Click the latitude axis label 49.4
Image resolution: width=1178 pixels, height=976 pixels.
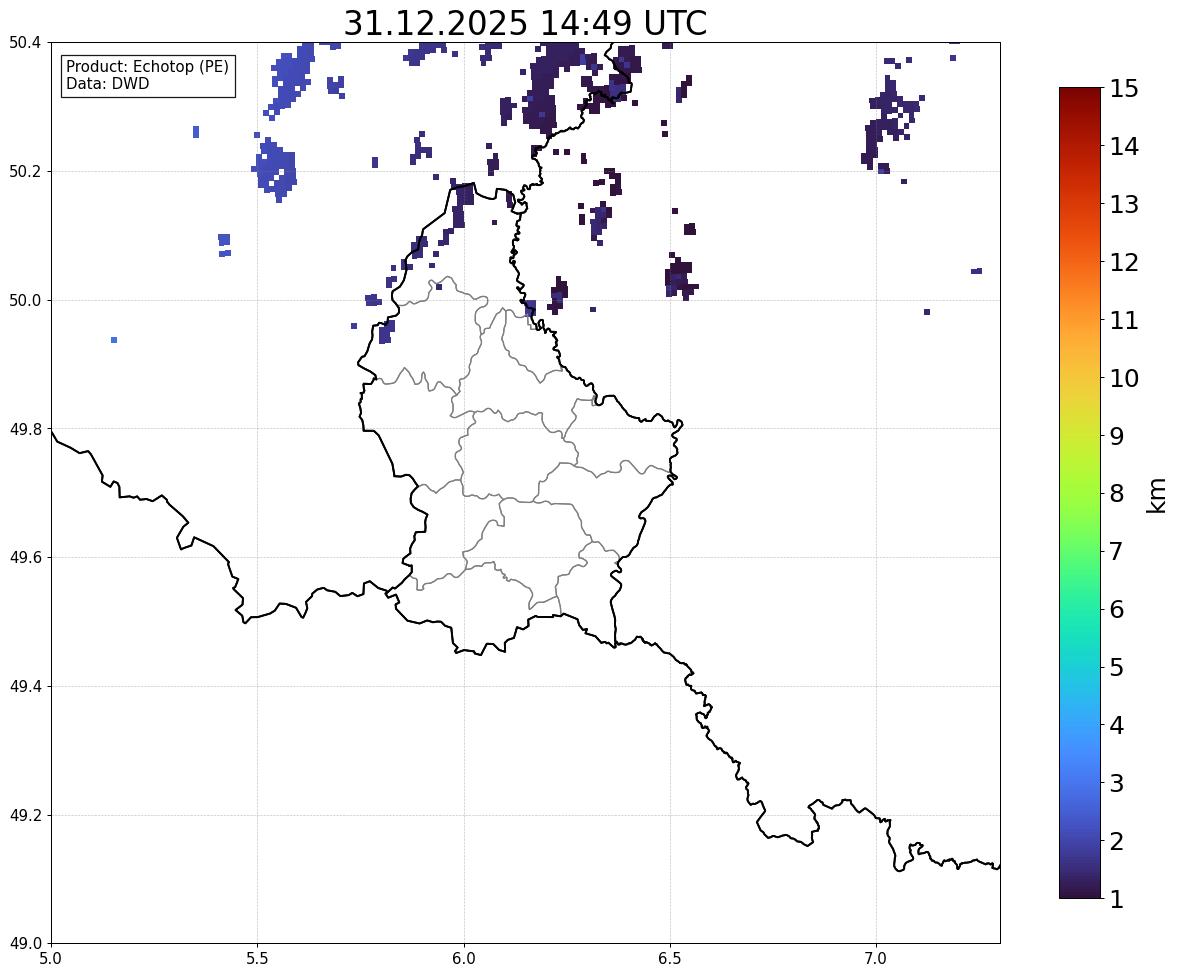[x=24, y=686]
